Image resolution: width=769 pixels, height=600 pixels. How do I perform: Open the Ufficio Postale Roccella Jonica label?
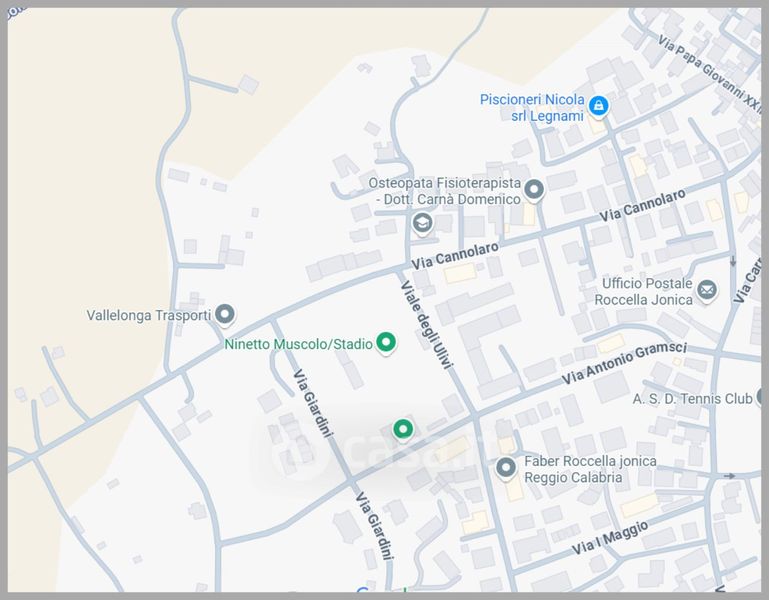(645, 292)
